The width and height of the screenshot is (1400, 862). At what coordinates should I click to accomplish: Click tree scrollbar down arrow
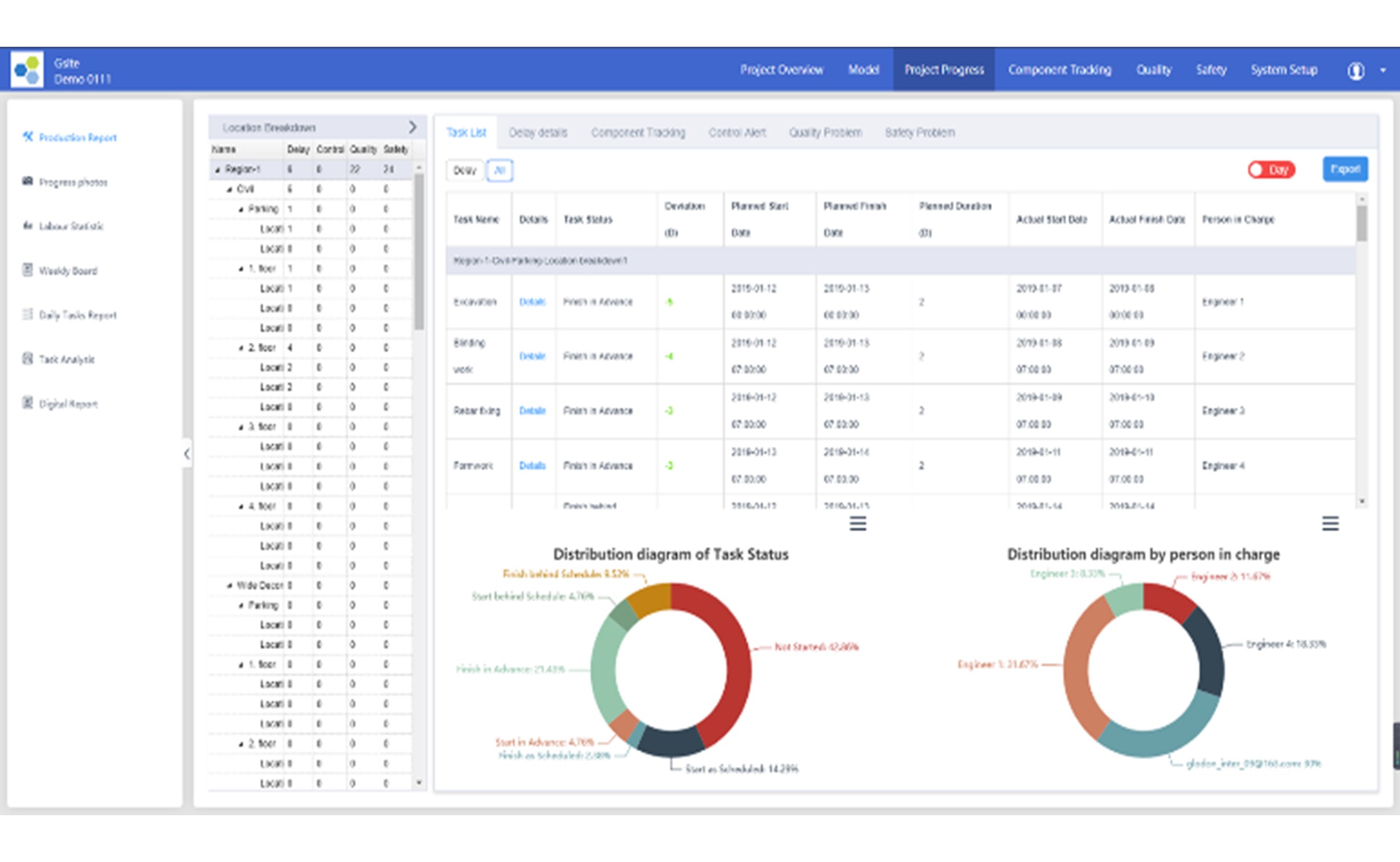point(419,783)
